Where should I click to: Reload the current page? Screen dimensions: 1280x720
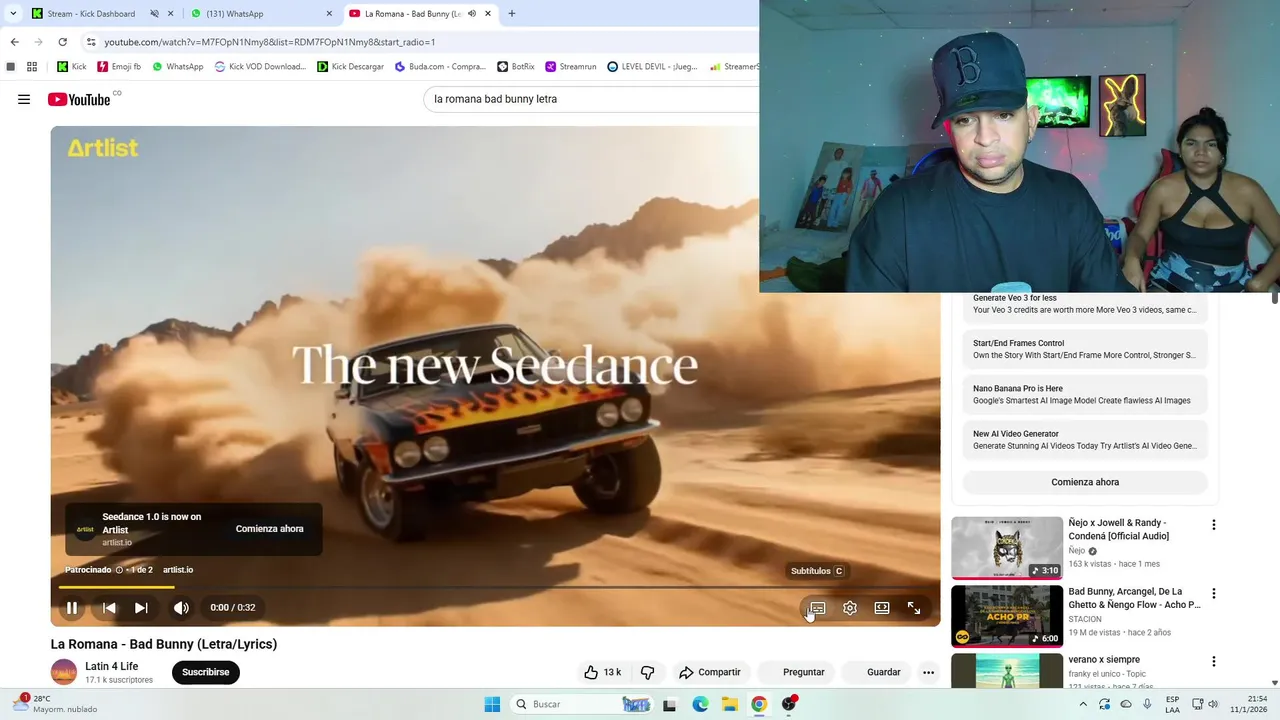[62, 42]
